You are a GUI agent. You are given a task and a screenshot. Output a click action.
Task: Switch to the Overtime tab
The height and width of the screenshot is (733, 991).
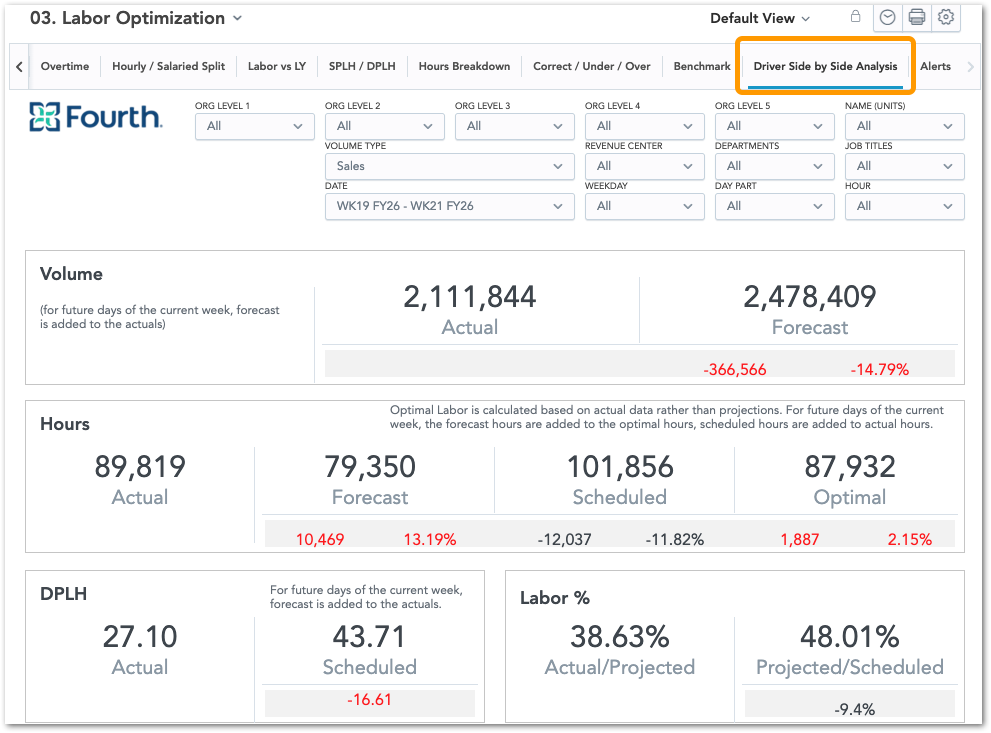click(x=65, y=67)
